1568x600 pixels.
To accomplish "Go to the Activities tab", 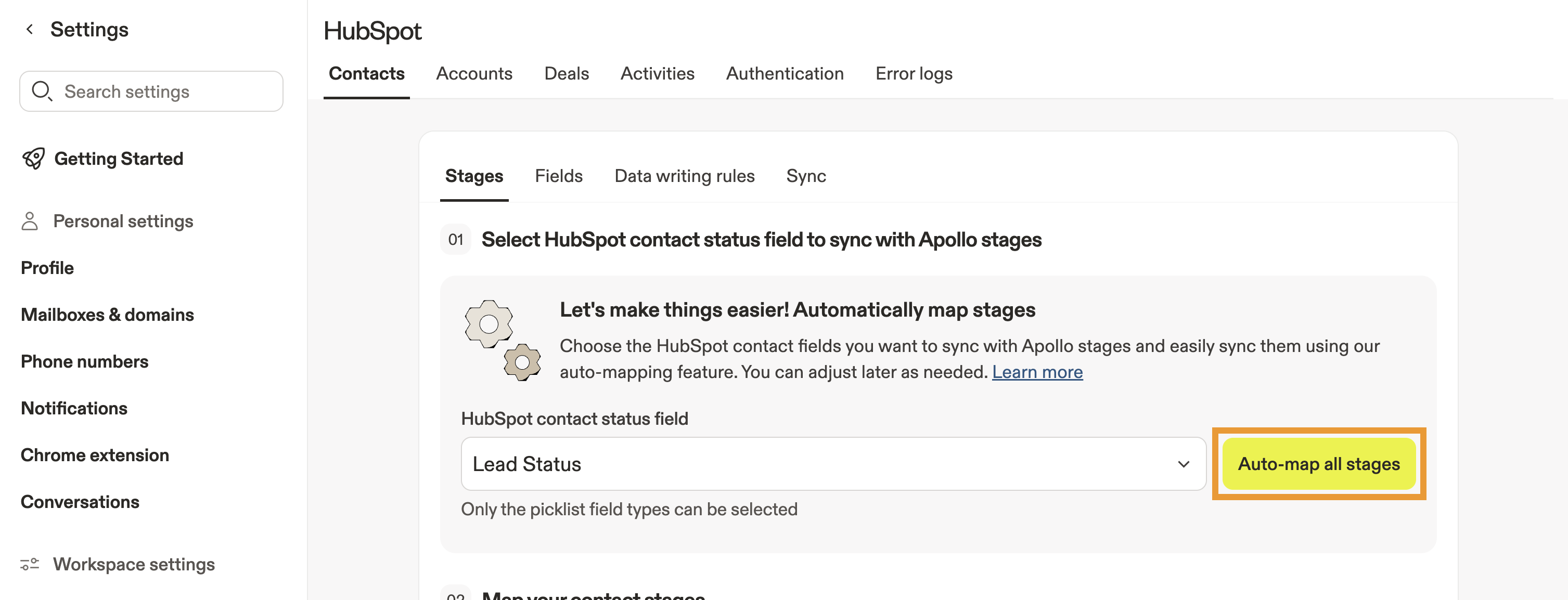I will (x=657, y=74).
